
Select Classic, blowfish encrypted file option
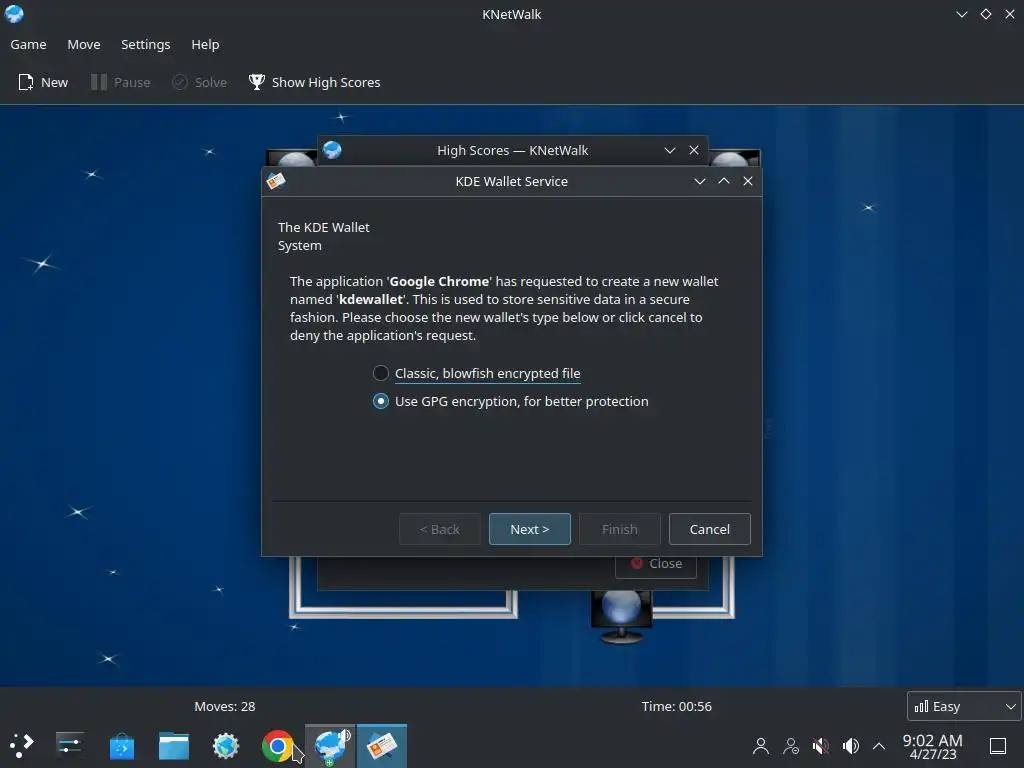476,373
